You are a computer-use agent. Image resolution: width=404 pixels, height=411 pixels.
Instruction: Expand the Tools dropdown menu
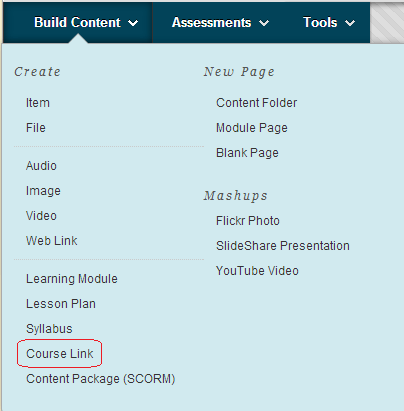click(329, 23)
